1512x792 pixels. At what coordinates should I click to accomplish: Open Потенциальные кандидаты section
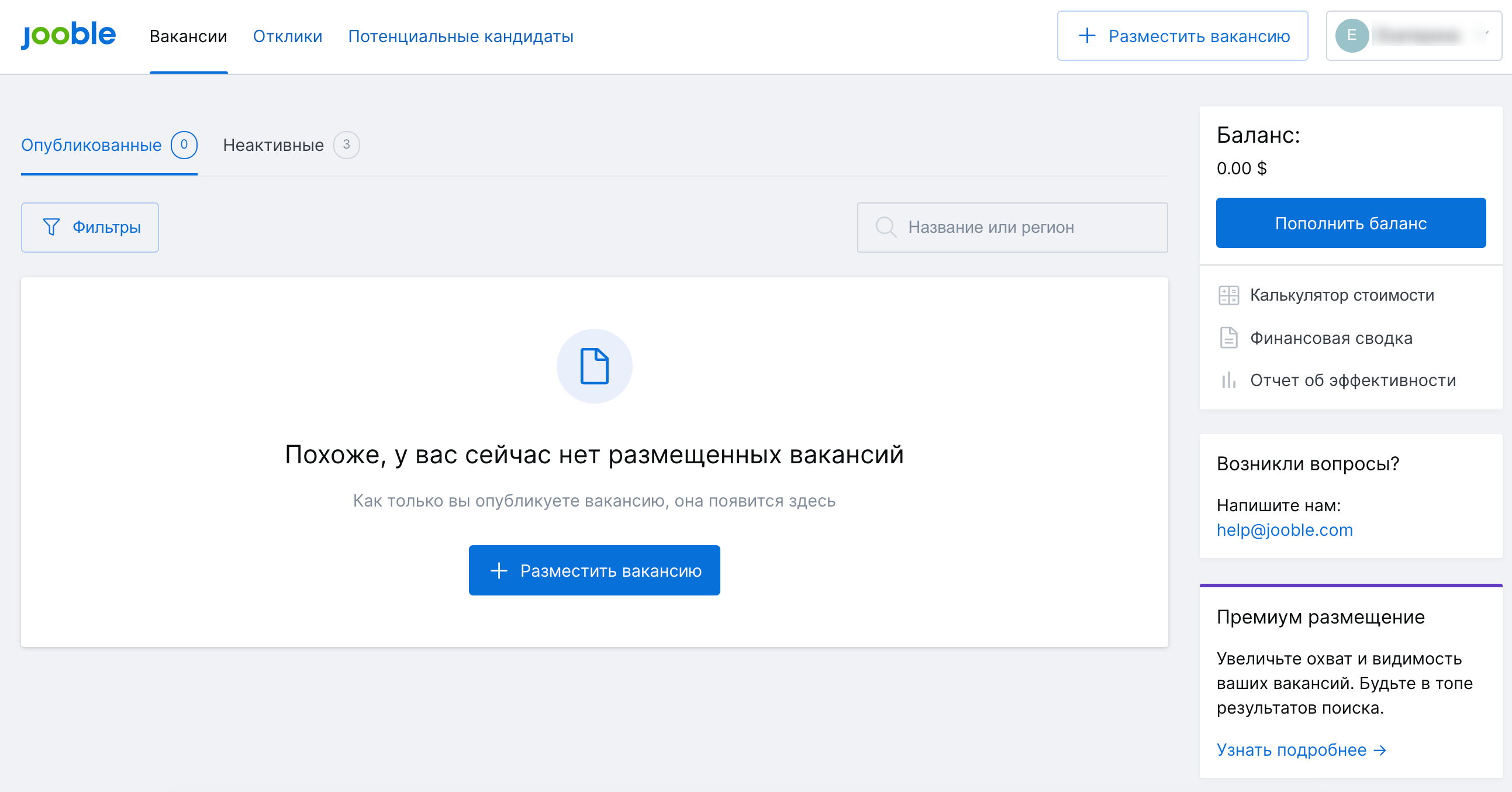tap(461, 36)
